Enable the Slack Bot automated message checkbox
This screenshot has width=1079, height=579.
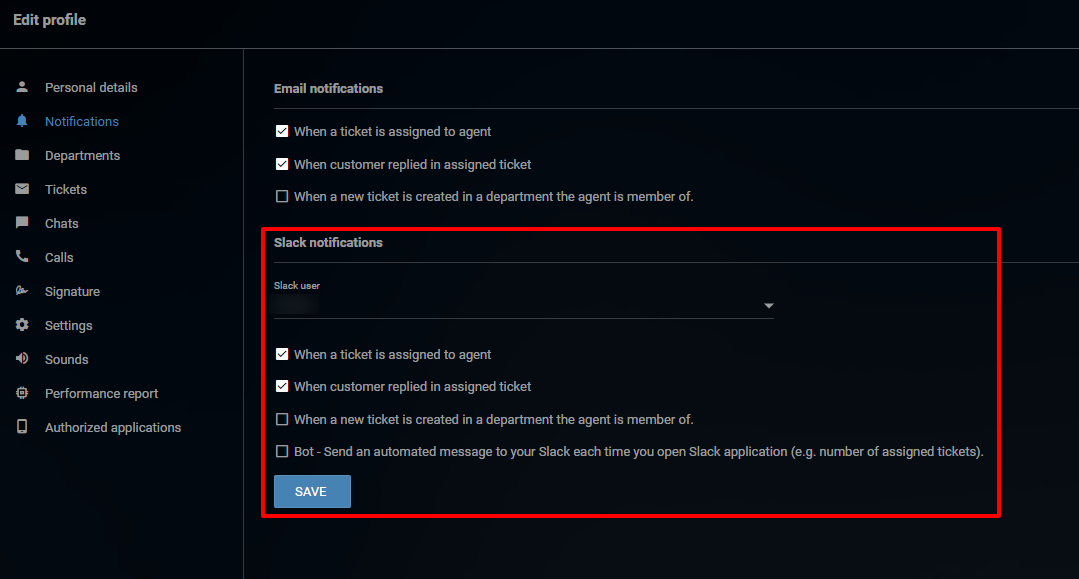coord(282,451)
